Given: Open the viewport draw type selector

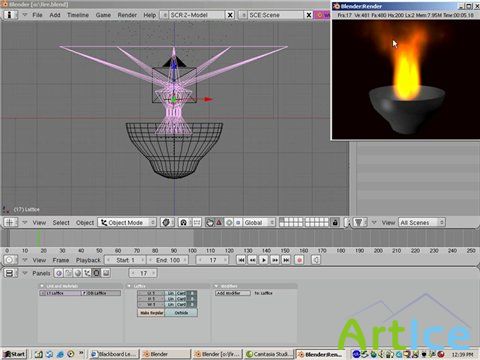Looking at the screenshot, I should (x=167, y=222).
